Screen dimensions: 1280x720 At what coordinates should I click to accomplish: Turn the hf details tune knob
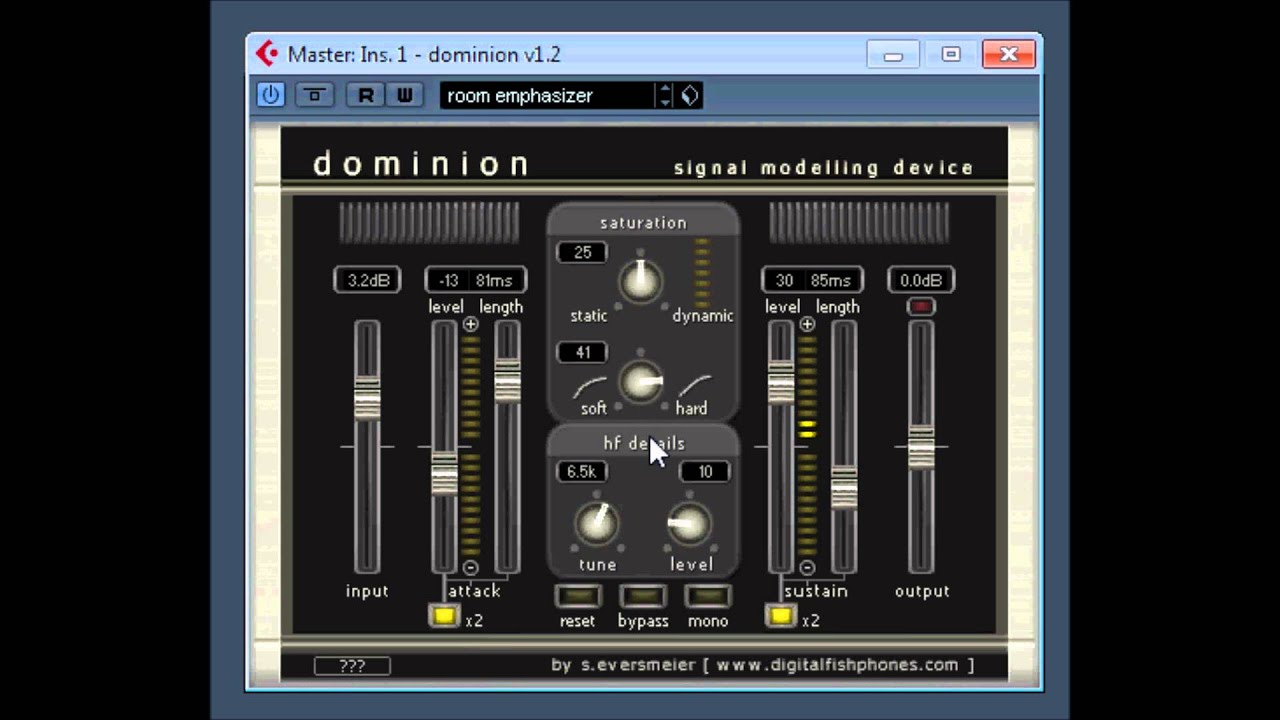pos(597,524)
